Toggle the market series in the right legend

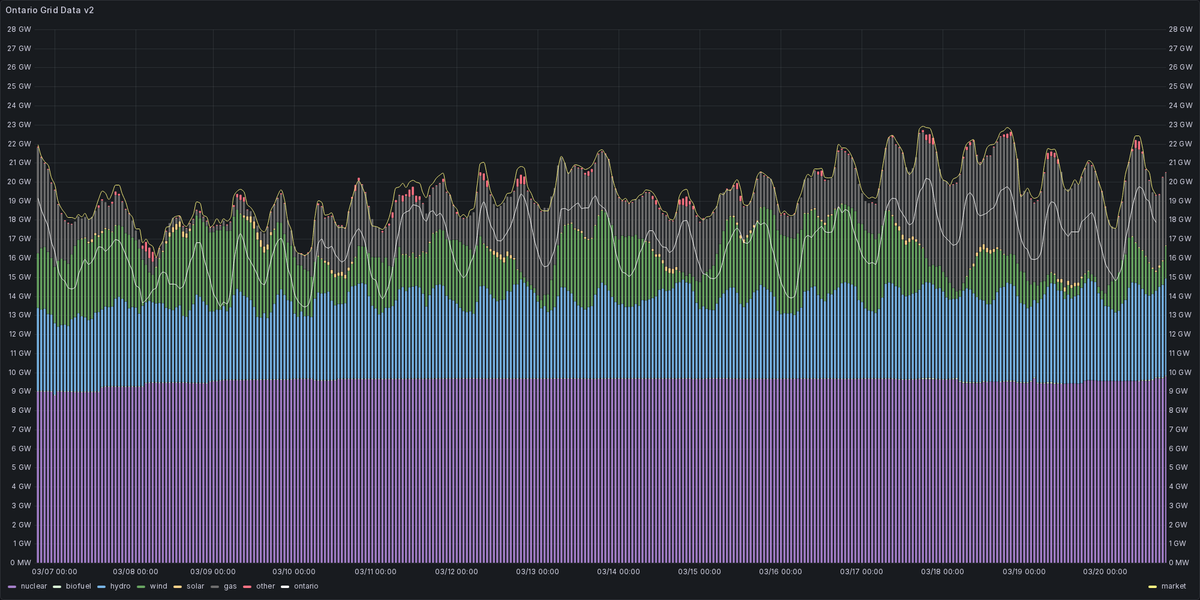coord(1174,587)
